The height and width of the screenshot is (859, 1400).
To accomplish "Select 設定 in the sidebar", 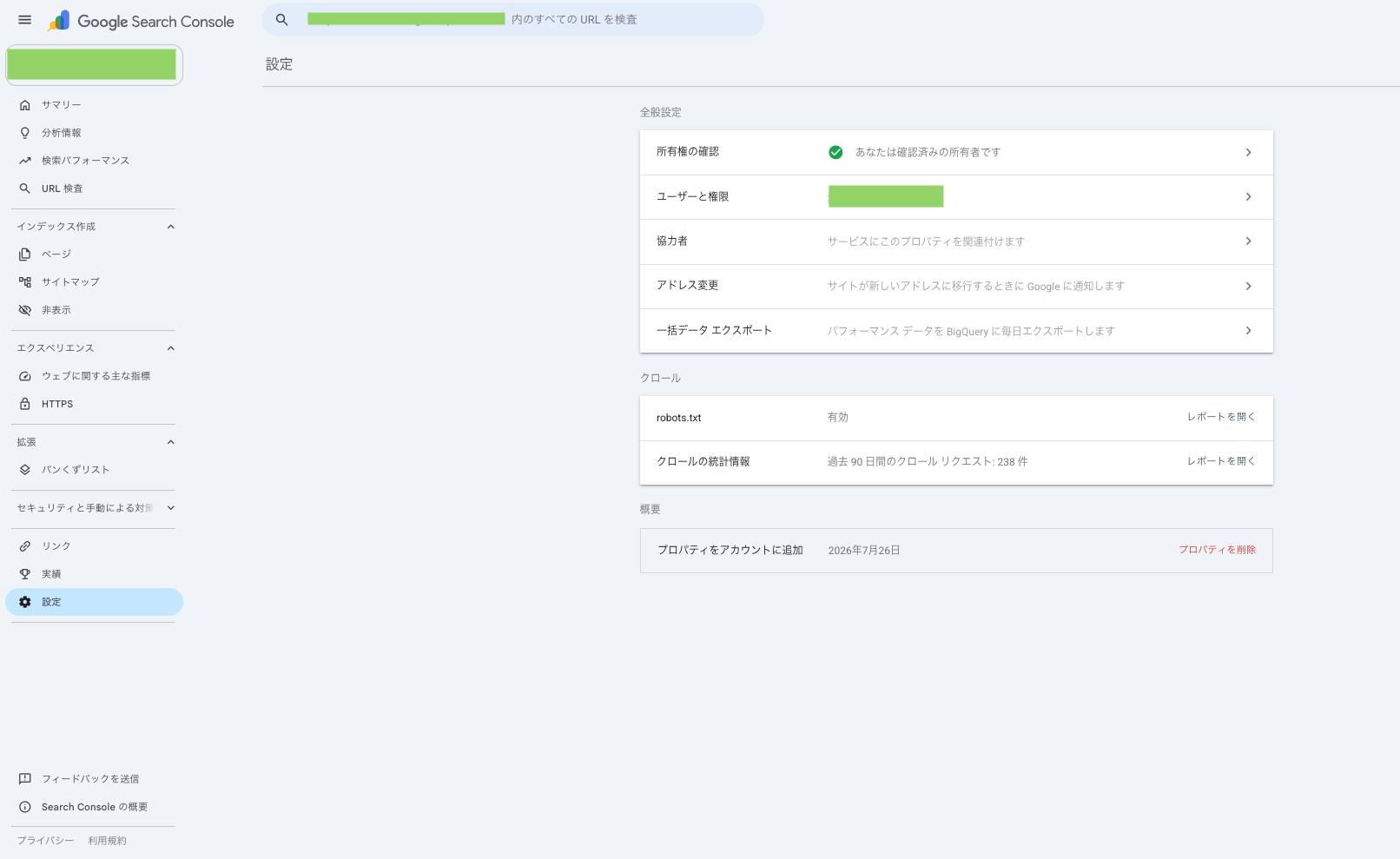I will (94, 602).
